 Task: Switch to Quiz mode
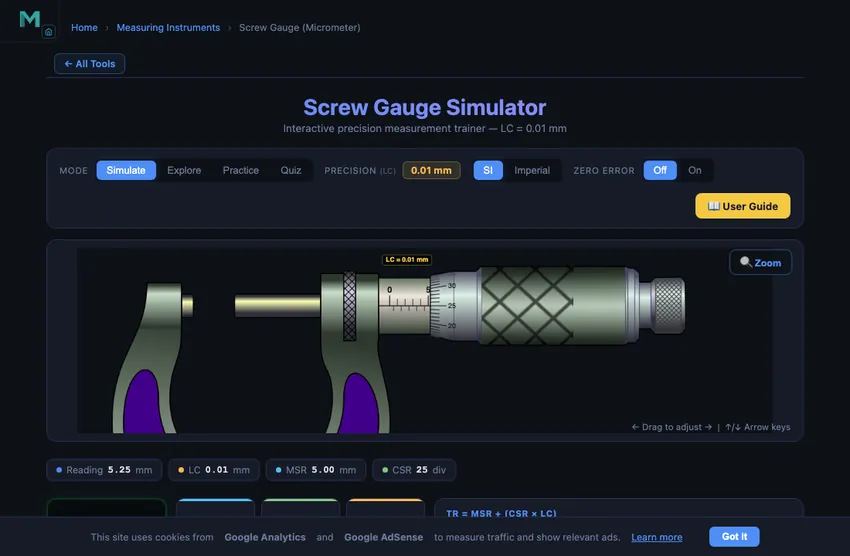[x=291, y=170]
